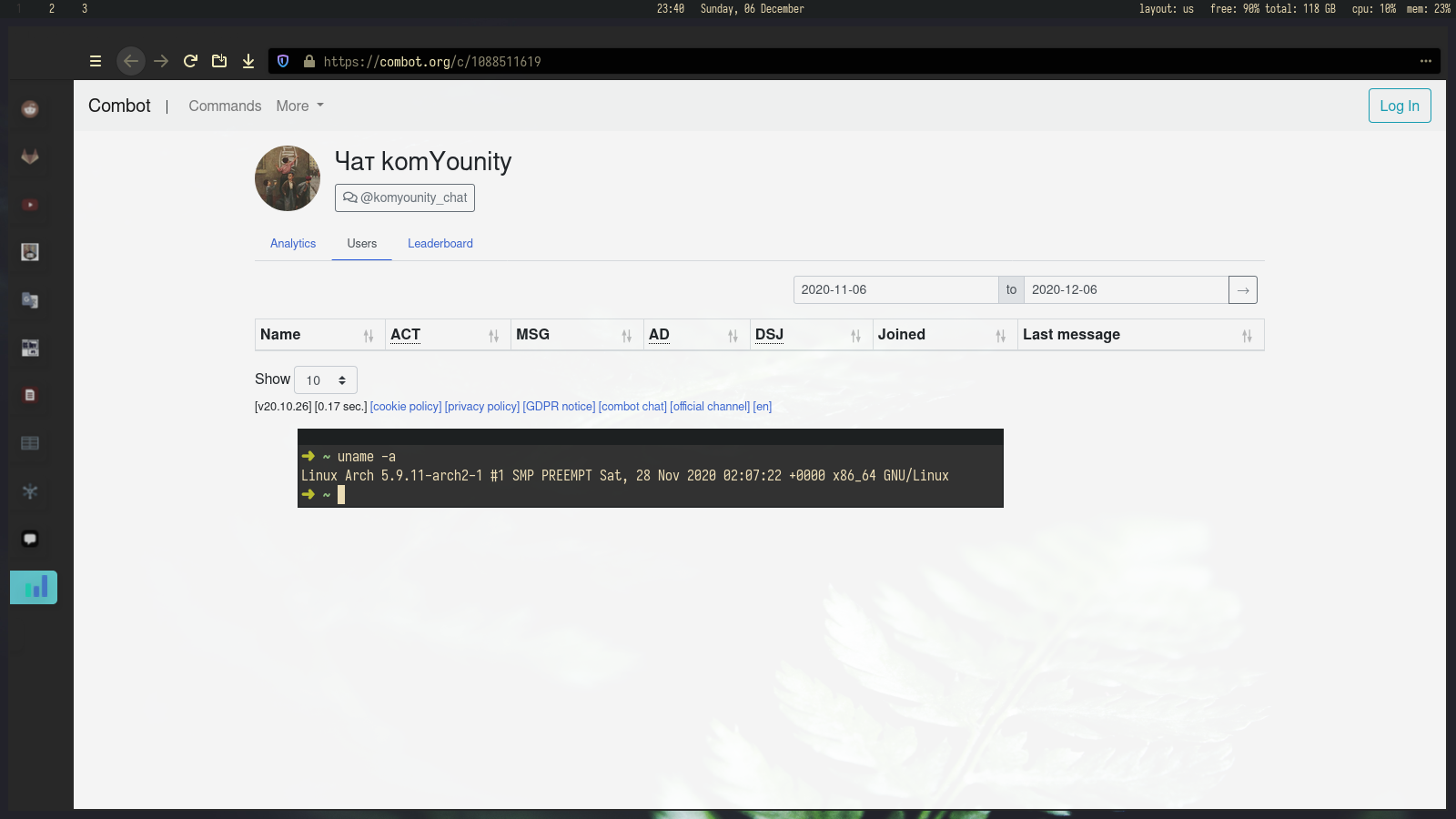Open the Commands page from navbar
This screenshot has height=819, width=1456.
click(x=225, y=106)
